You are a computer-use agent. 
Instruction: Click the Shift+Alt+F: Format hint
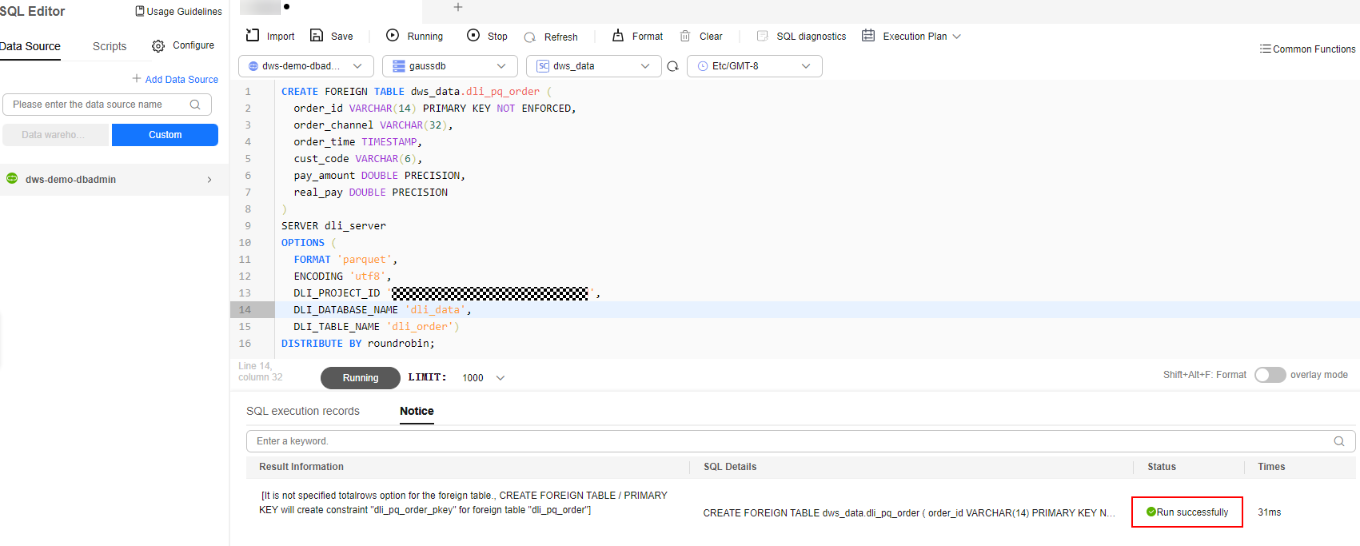point(1204,375)
